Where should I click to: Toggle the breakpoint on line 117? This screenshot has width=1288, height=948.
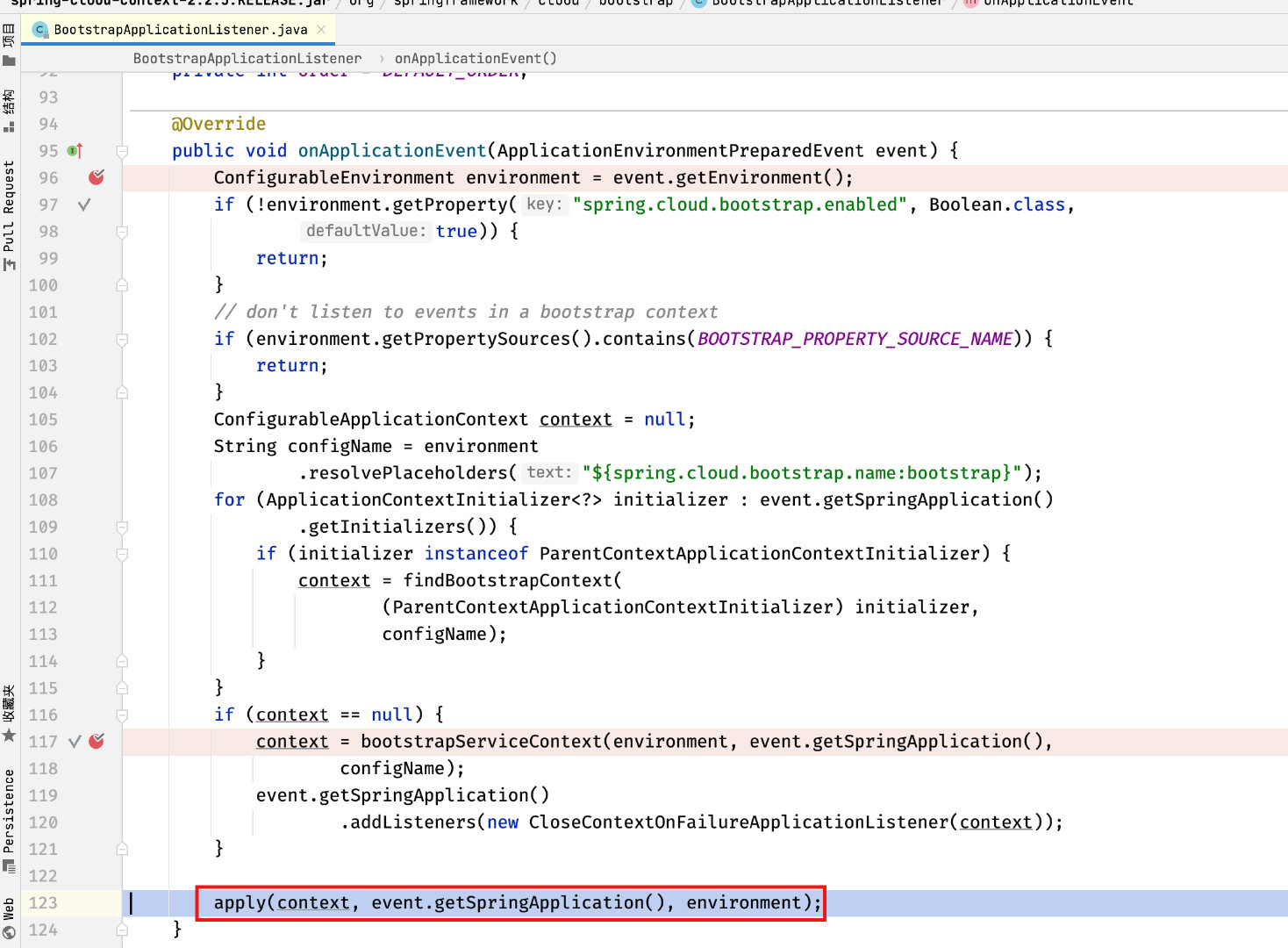pyautogui.click(x=97, y=742)
